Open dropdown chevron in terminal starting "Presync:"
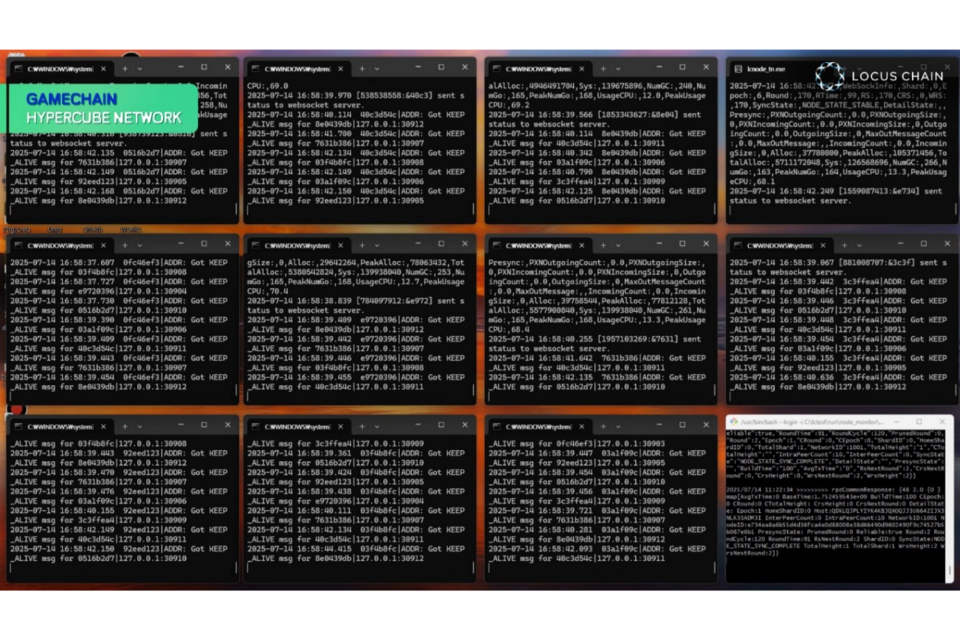Viewport: 960px width, 640px height. (x=618, y=245)
